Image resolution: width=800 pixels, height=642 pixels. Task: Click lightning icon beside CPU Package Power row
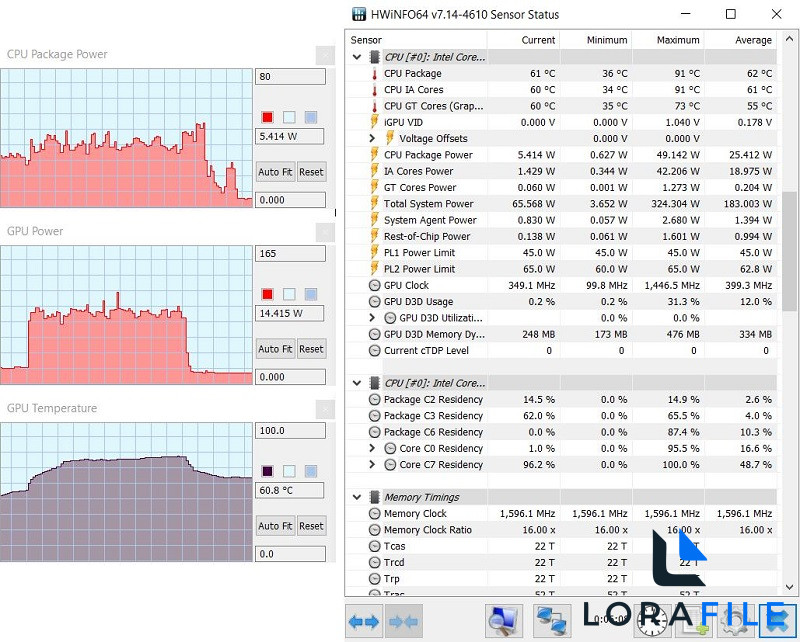pyautogui.click(x=374, y=155)
